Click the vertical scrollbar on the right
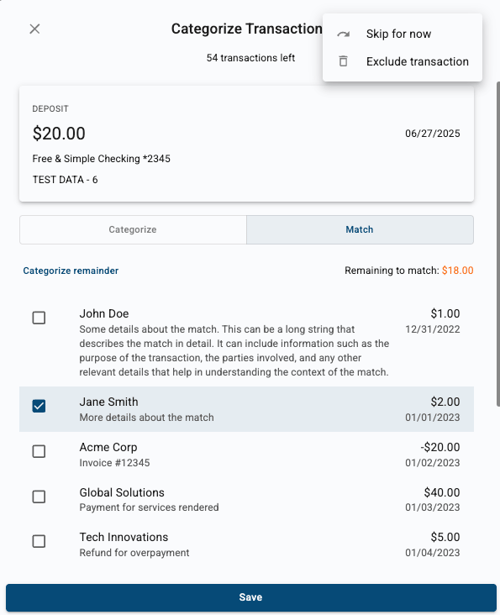The height and width of the screenshot is (615, 500). 498,243
